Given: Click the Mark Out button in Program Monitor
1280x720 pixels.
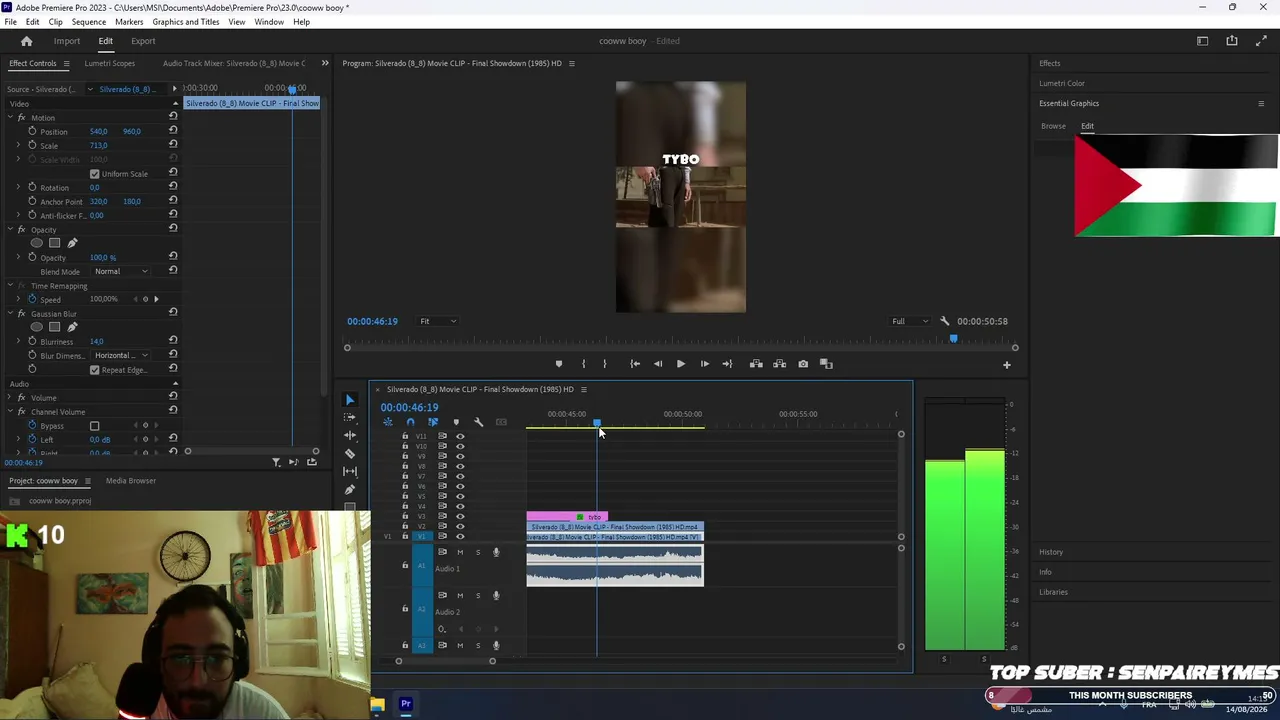Looking at the screenshot, I should (x=604, y=364).
